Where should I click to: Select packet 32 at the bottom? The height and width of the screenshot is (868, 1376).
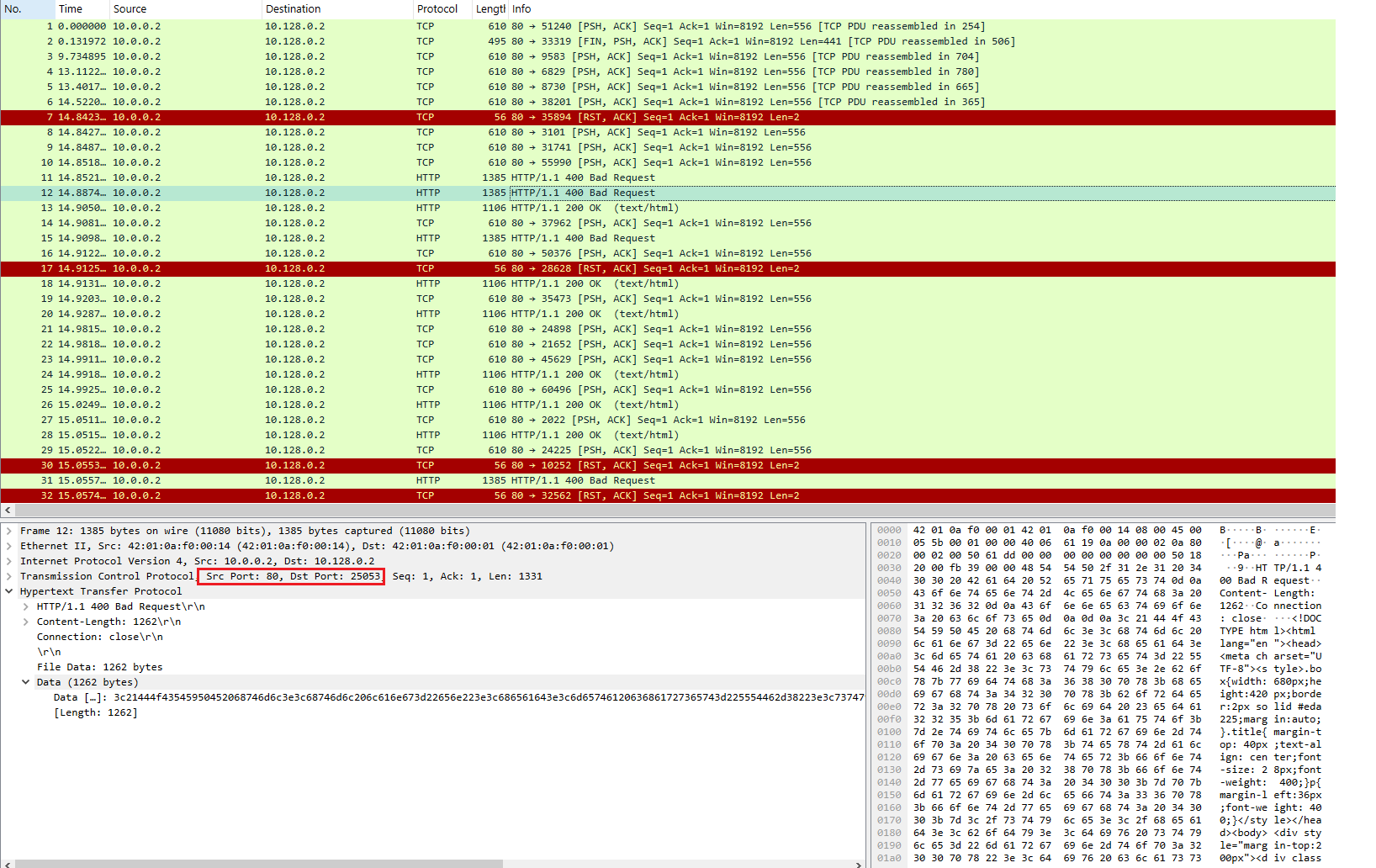336,495
